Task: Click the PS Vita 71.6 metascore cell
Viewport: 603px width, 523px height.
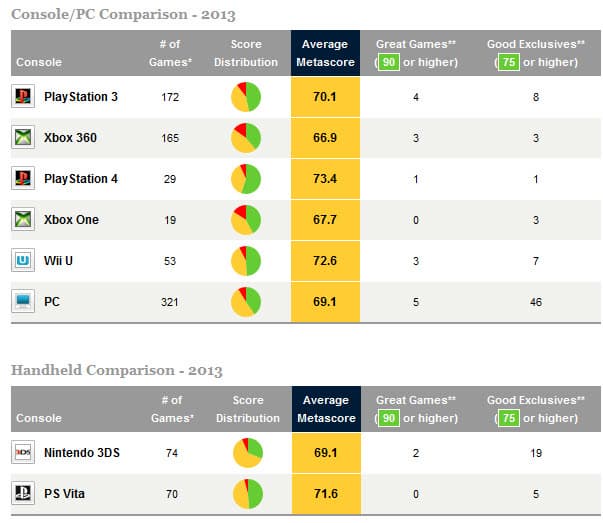Action: 324,494
